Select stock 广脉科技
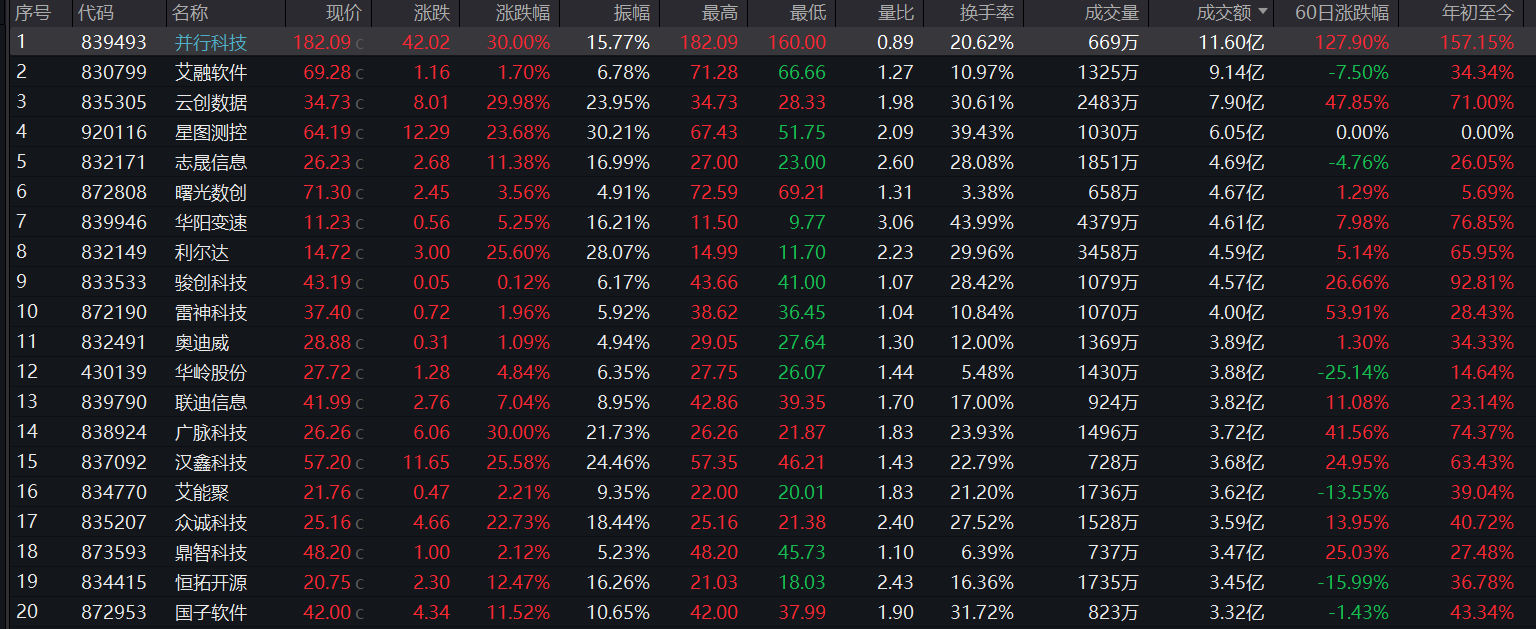This screenshot has height=629, width=1536. (211, 432)
